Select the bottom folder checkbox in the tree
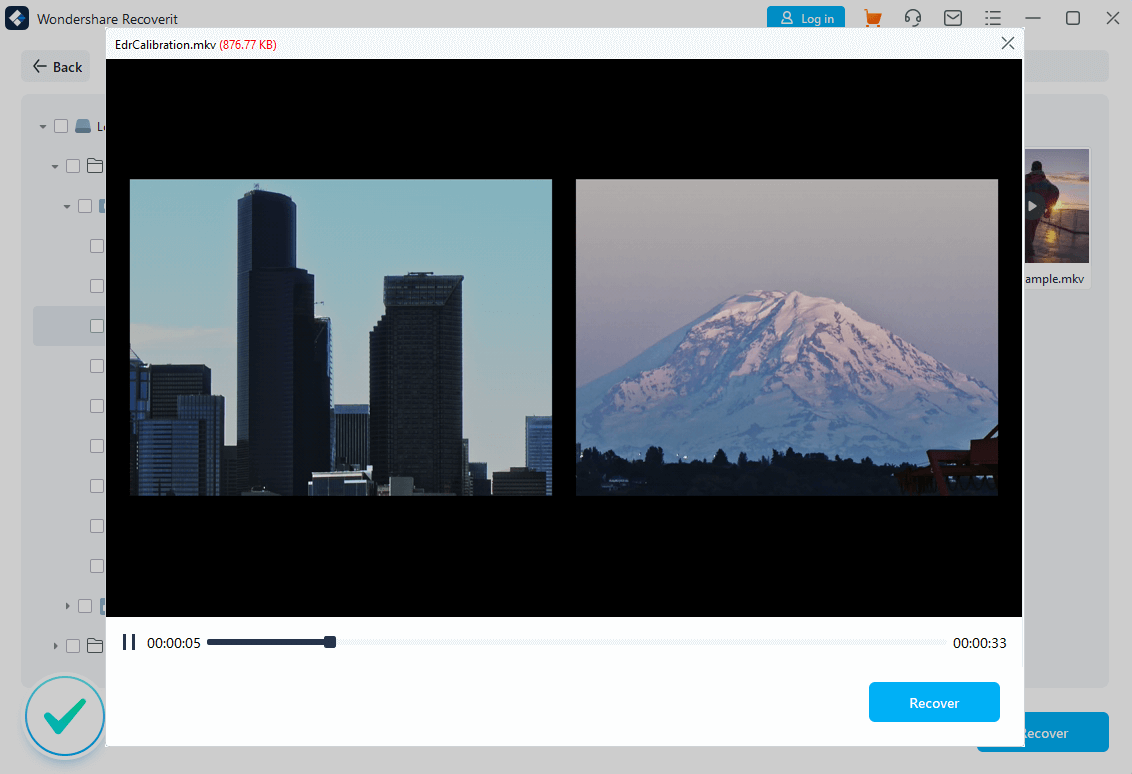The width and height of the screenshot is (1132, 774). [x=72, y=645]
